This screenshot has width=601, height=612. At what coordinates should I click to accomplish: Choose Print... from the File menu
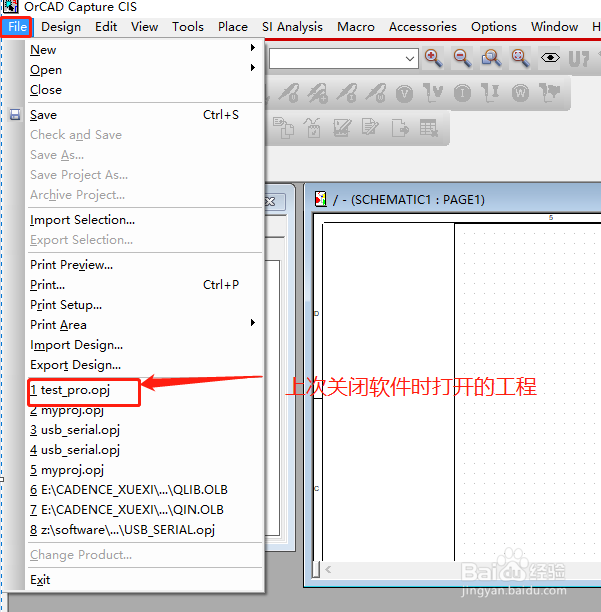pyautogui.click(x=145, y=285)
